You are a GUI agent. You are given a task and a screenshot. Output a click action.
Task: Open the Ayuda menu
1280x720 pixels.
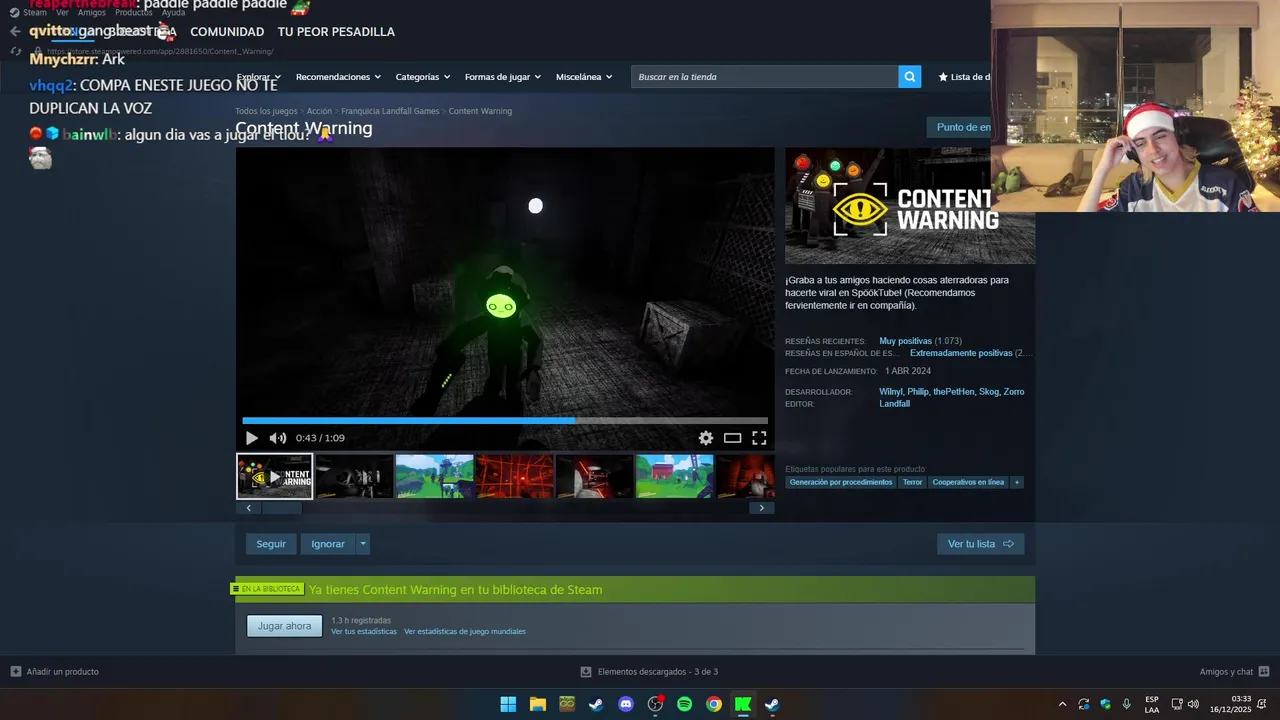coord(174,13)
